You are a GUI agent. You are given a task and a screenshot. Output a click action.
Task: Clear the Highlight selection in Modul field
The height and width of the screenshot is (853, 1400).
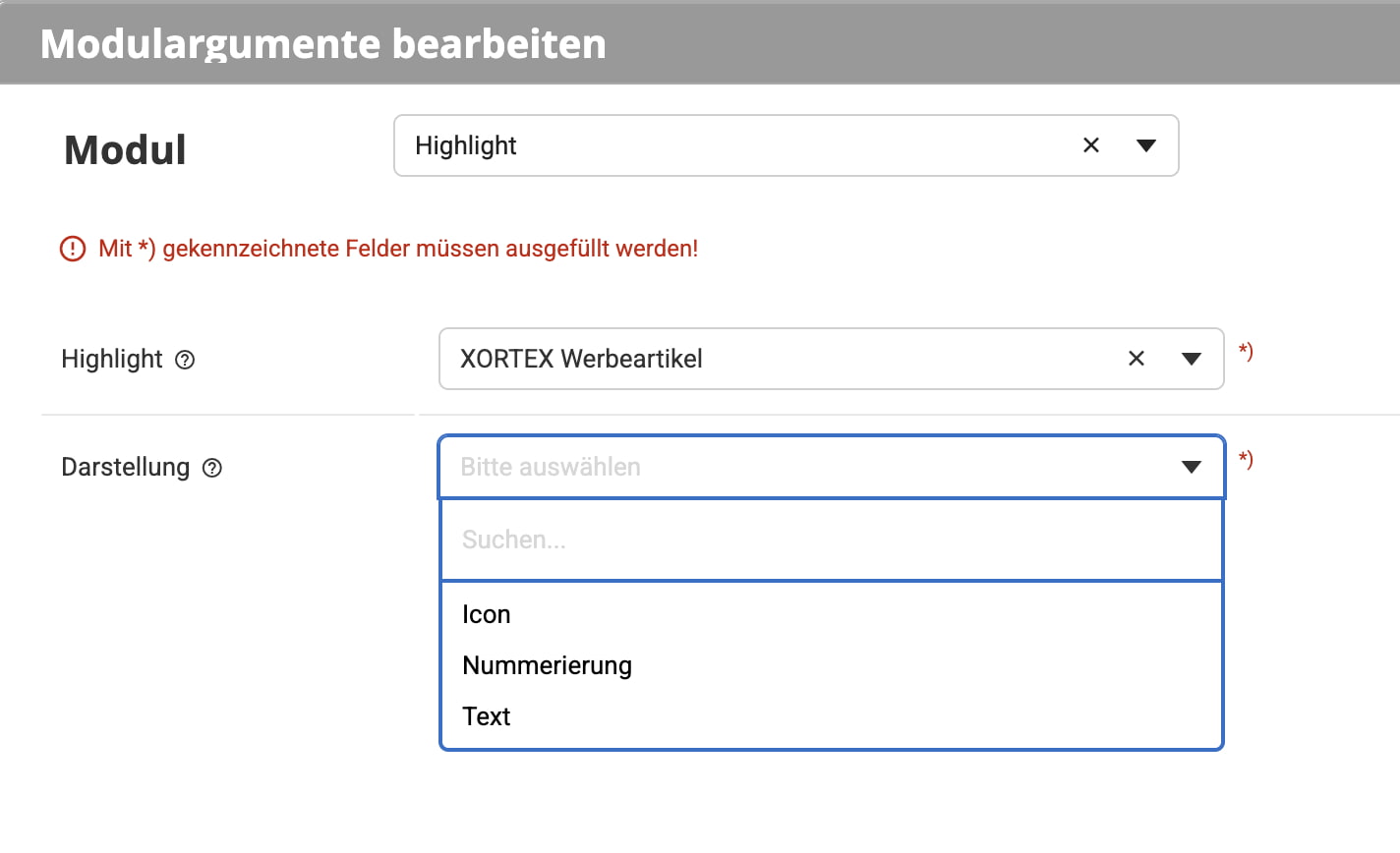[x=1091, y=145]
